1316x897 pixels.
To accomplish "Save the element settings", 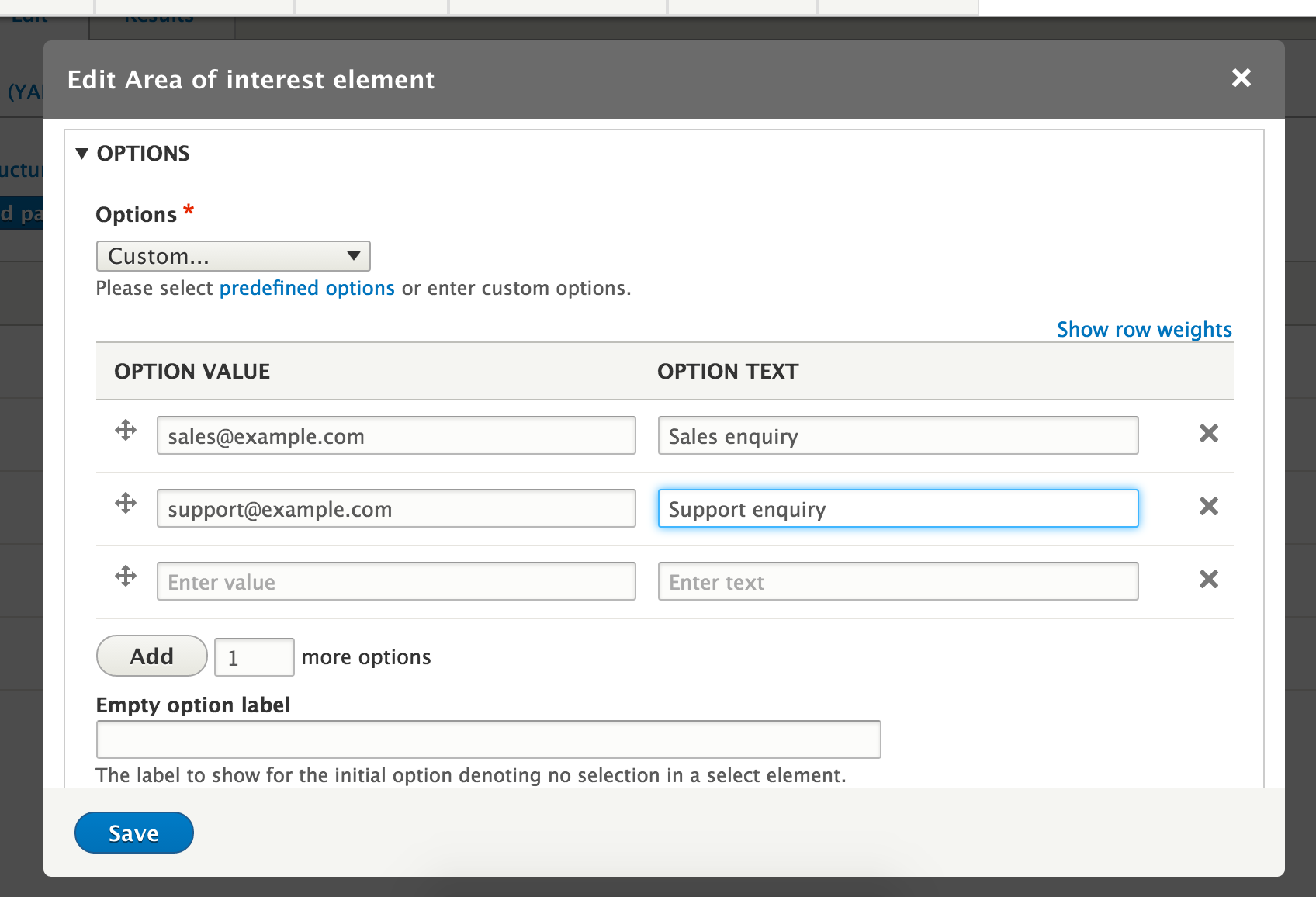I will point(133,833).
